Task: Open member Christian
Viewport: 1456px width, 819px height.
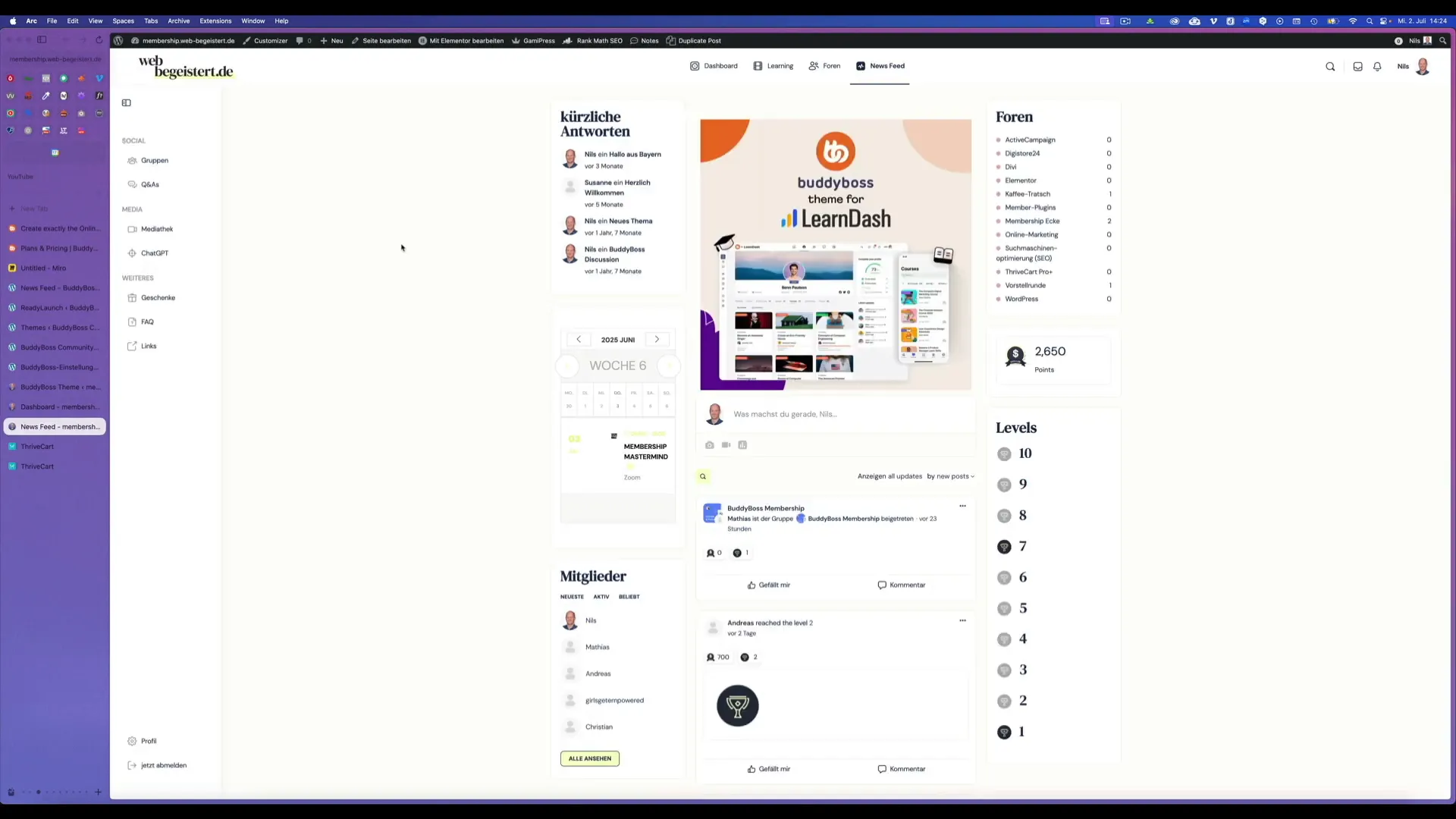Action: click(598, 726)
